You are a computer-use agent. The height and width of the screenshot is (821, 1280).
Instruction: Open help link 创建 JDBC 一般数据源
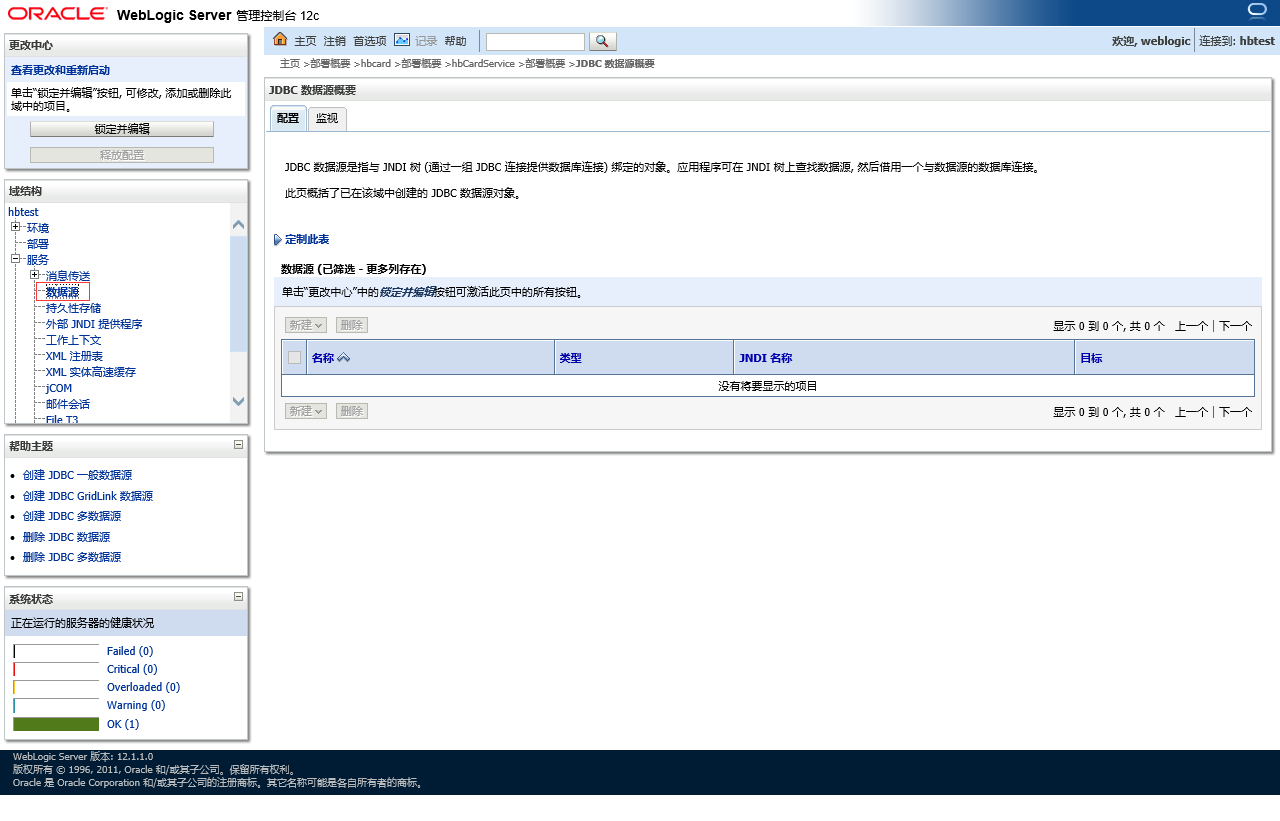[x=77, y=476]
